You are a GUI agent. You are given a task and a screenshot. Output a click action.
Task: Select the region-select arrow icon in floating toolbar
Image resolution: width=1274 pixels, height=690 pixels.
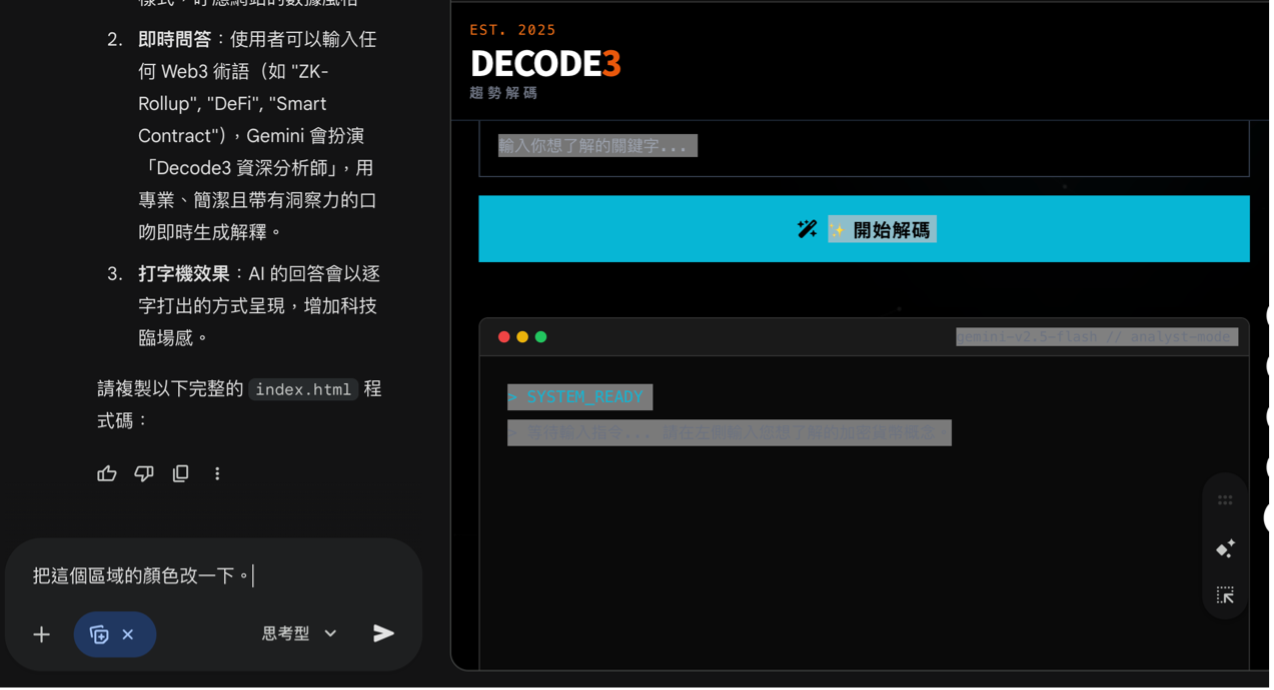[x=1224, y=595]
